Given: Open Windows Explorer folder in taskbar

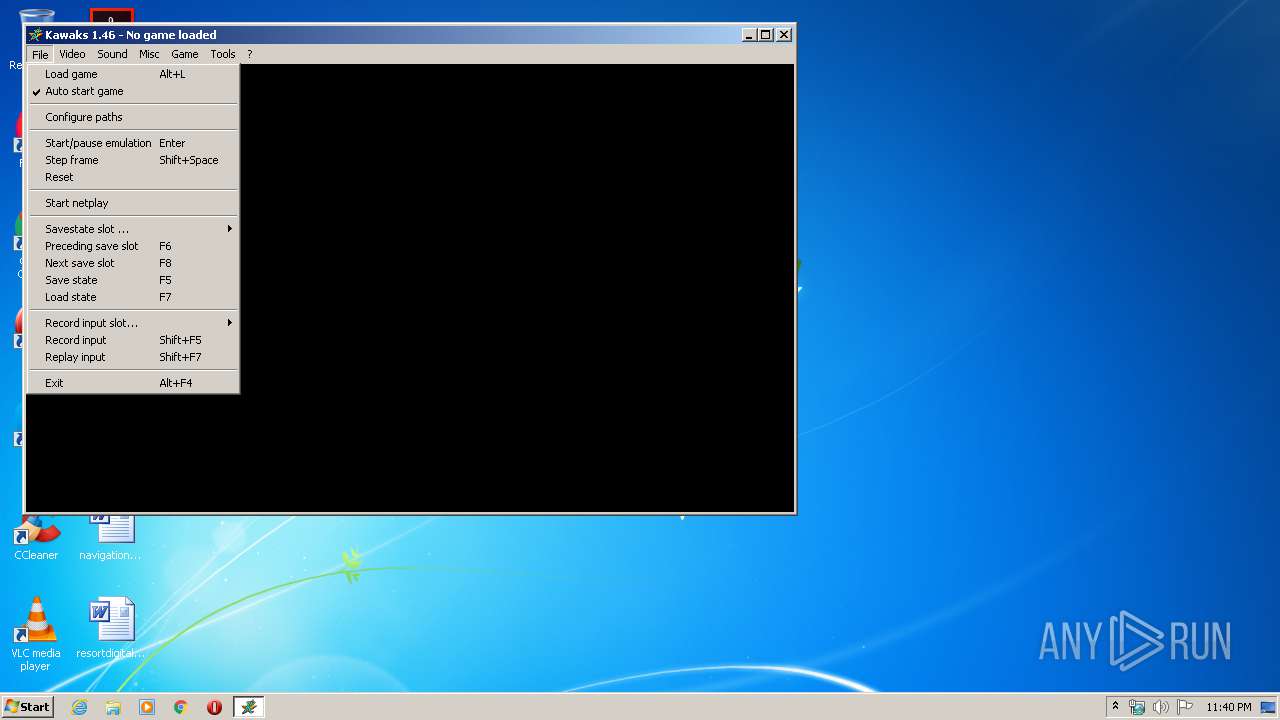Looking at the screenshot, I should 113,707.
